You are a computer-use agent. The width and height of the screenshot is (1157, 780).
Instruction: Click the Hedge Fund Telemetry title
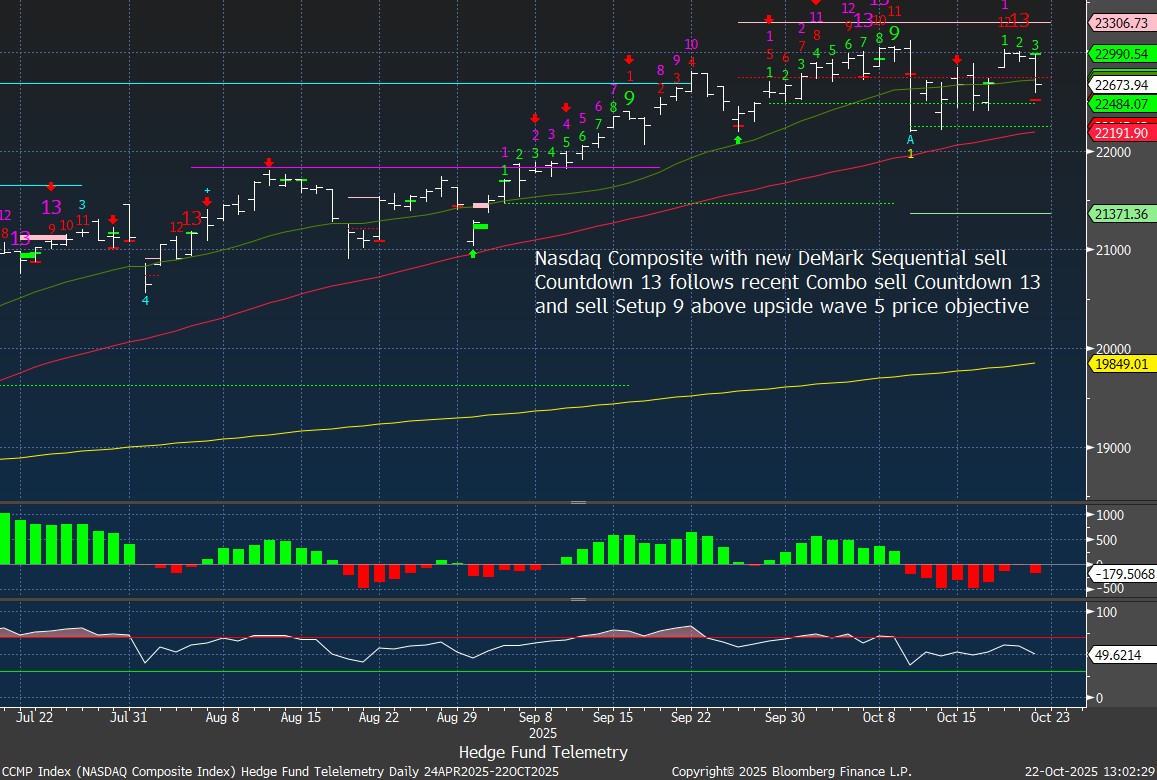543,752
